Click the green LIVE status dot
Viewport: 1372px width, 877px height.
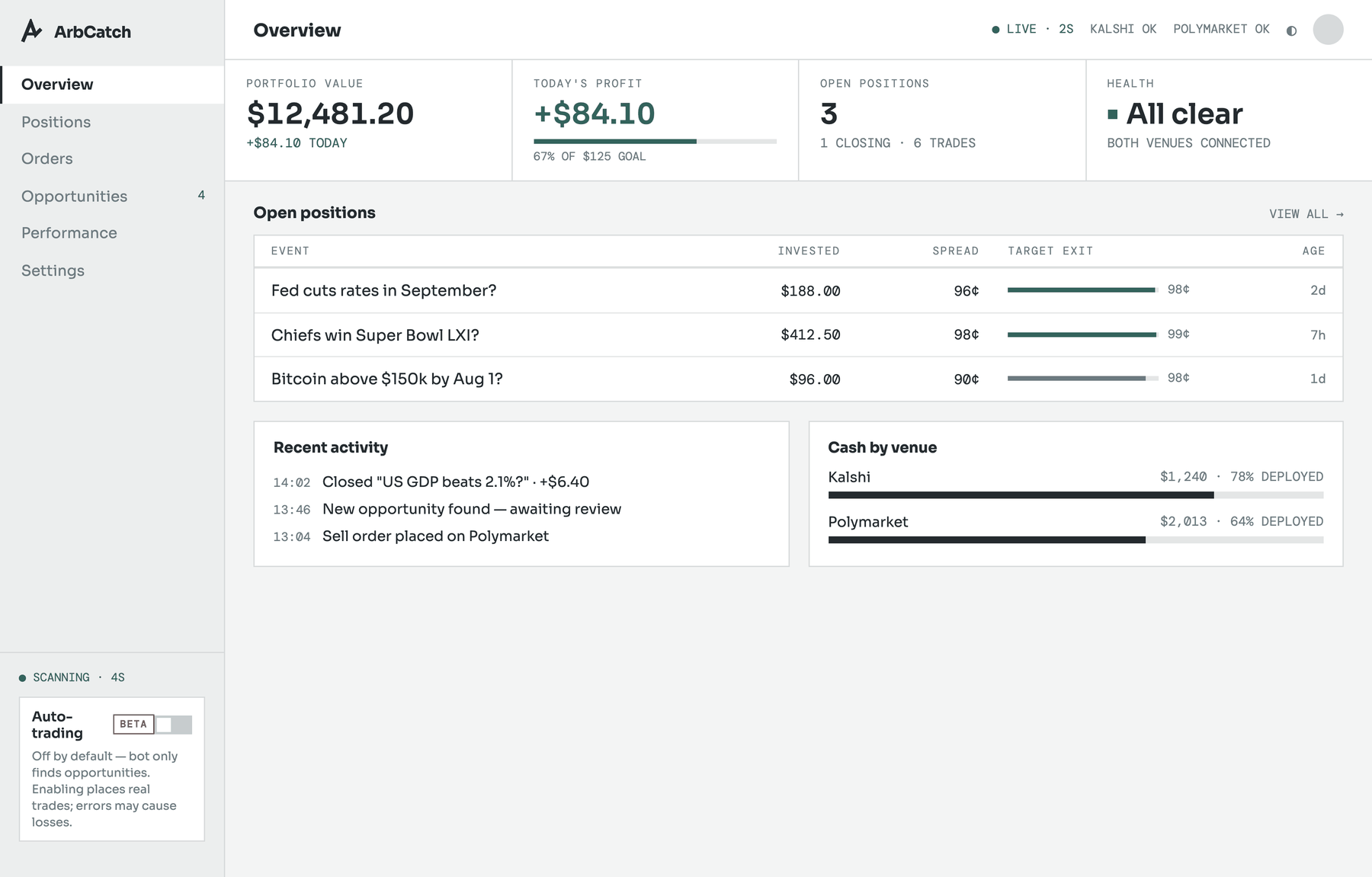point(995,30)
